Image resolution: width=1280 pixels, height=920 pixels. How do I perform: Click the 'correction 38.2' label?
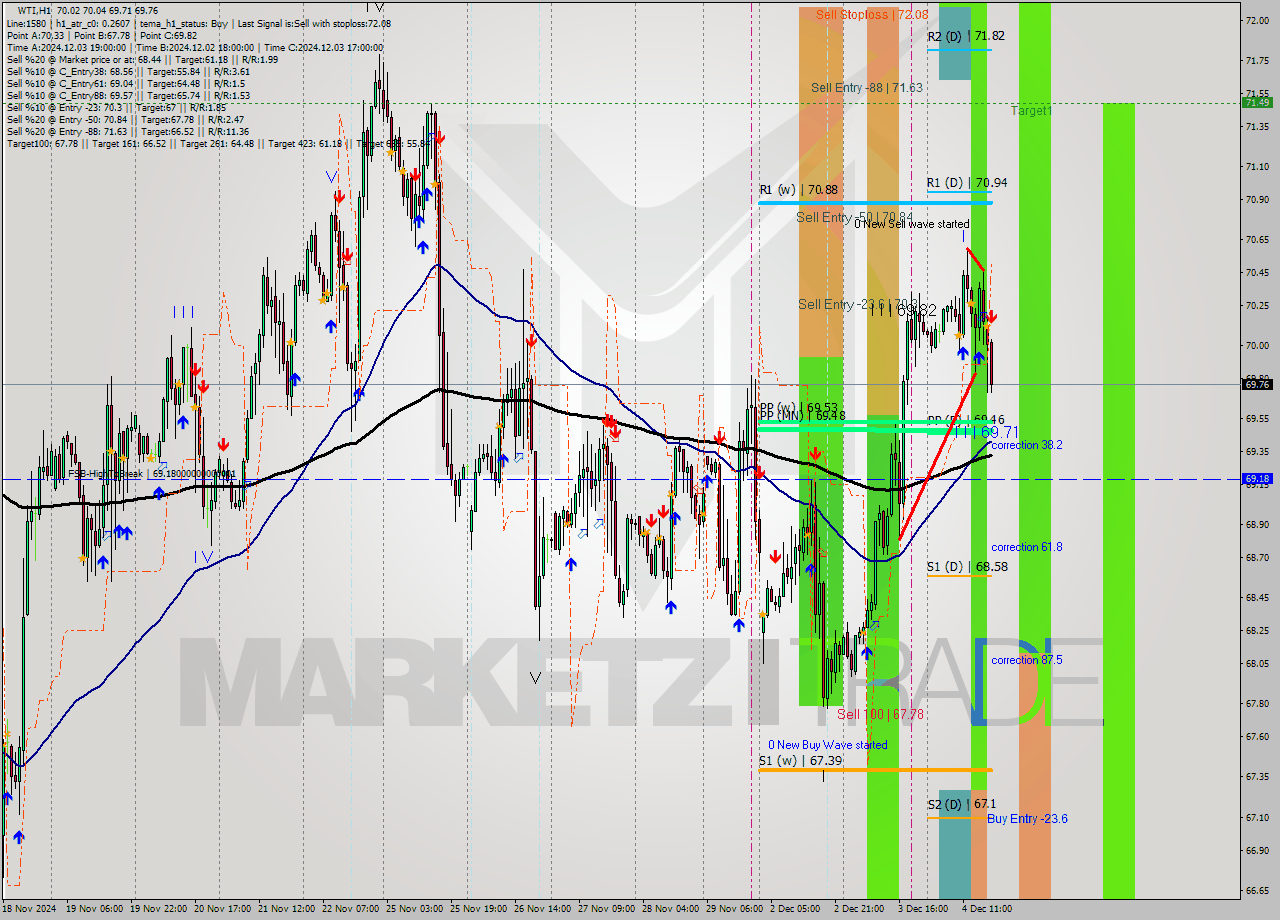click(x=1027, y=445)
